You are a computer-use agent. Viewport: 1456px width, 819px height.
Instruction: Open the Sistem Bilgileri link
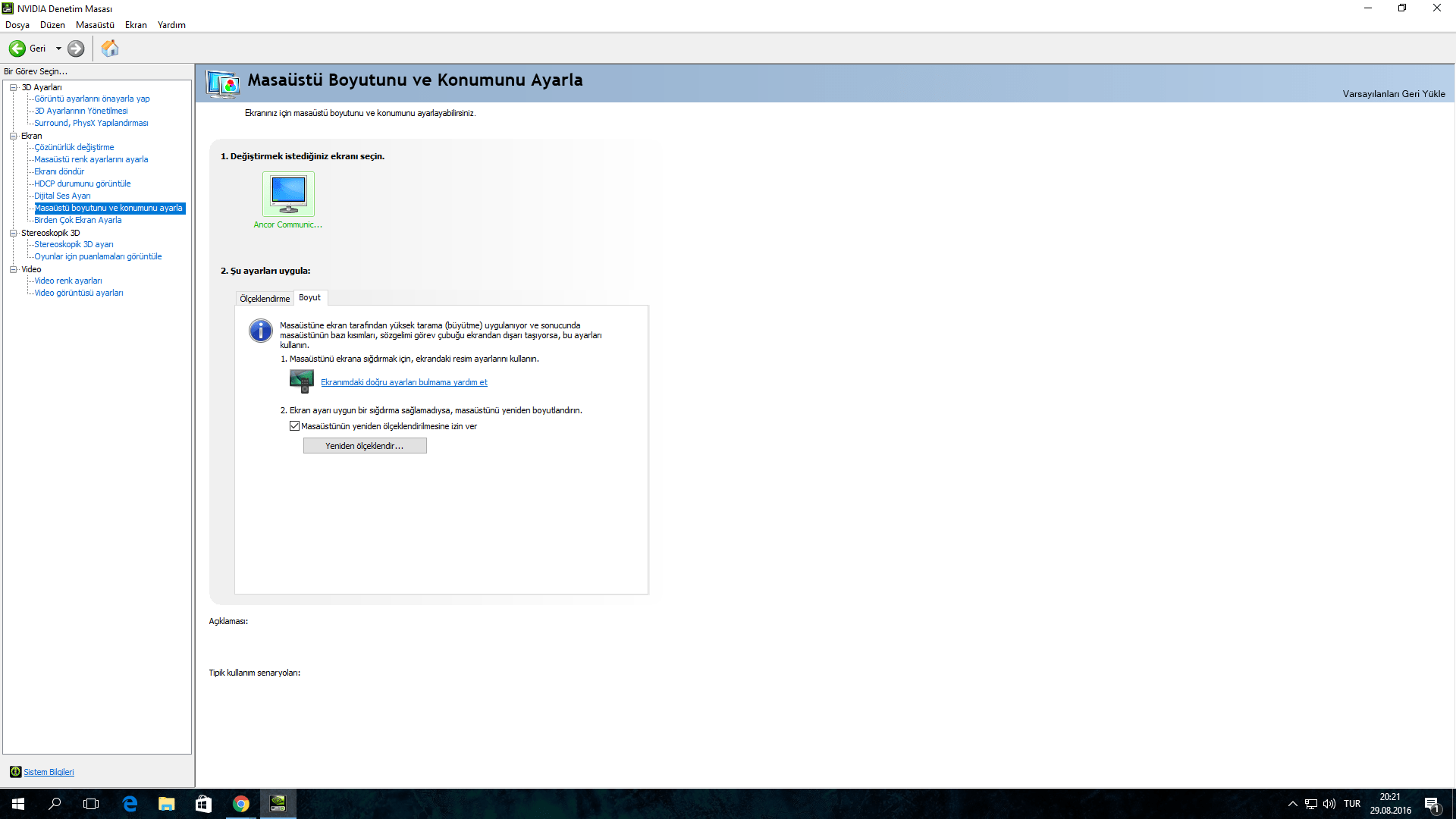pos(49,772)
